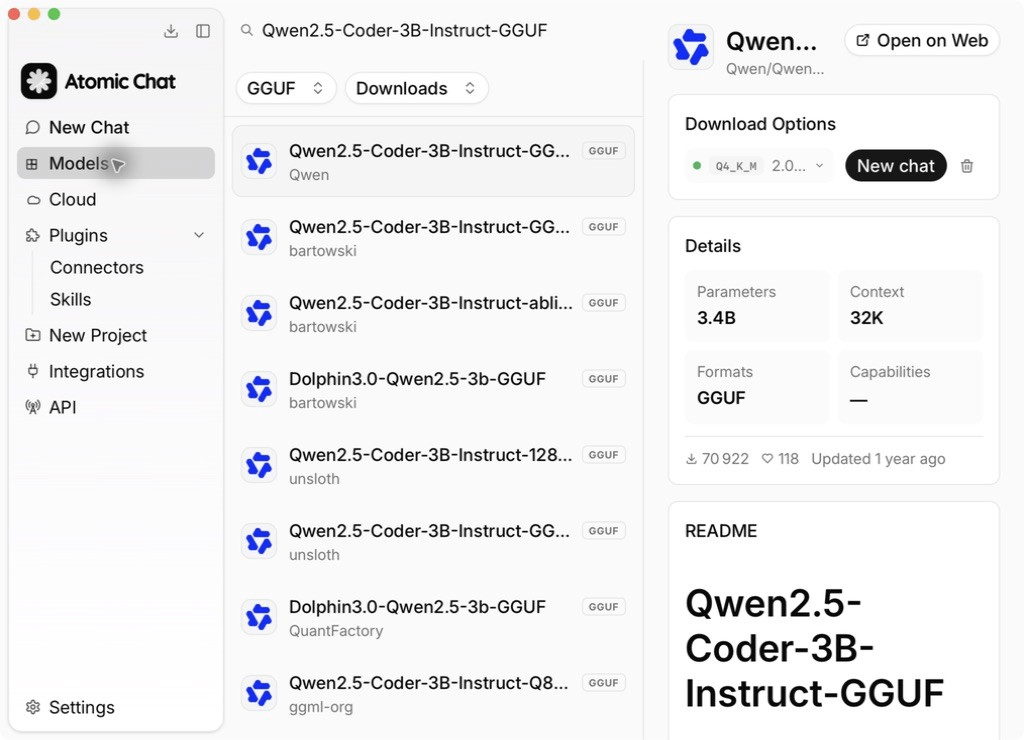The width and height of the screenshot is (1024, 740).
Task: Select the first bartowski Qwen2.5-Coder-3B-Instruct-GG... model
Action: coord(434,238)
